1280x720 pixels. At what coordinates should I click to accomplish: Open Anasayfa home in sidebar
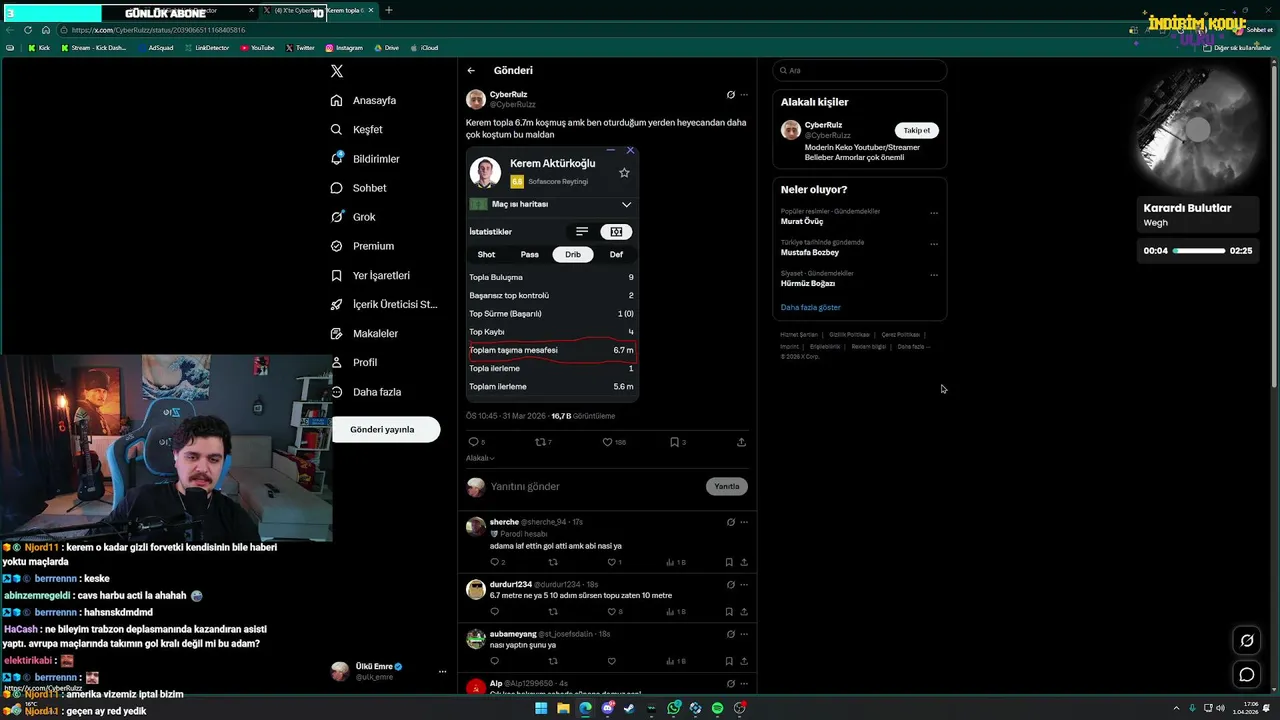pos(364,100)
